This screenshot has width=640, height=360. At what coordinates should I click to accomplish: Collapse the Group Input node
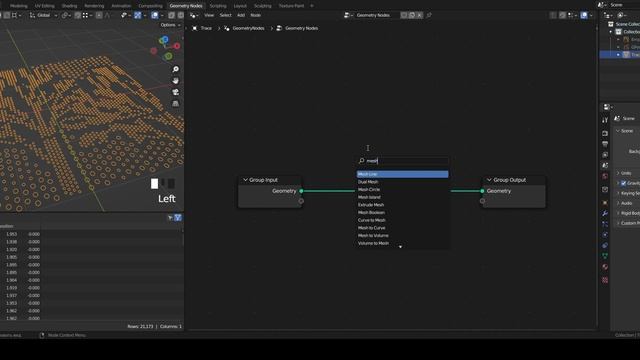pyautogui.click(x=245, y=180)
